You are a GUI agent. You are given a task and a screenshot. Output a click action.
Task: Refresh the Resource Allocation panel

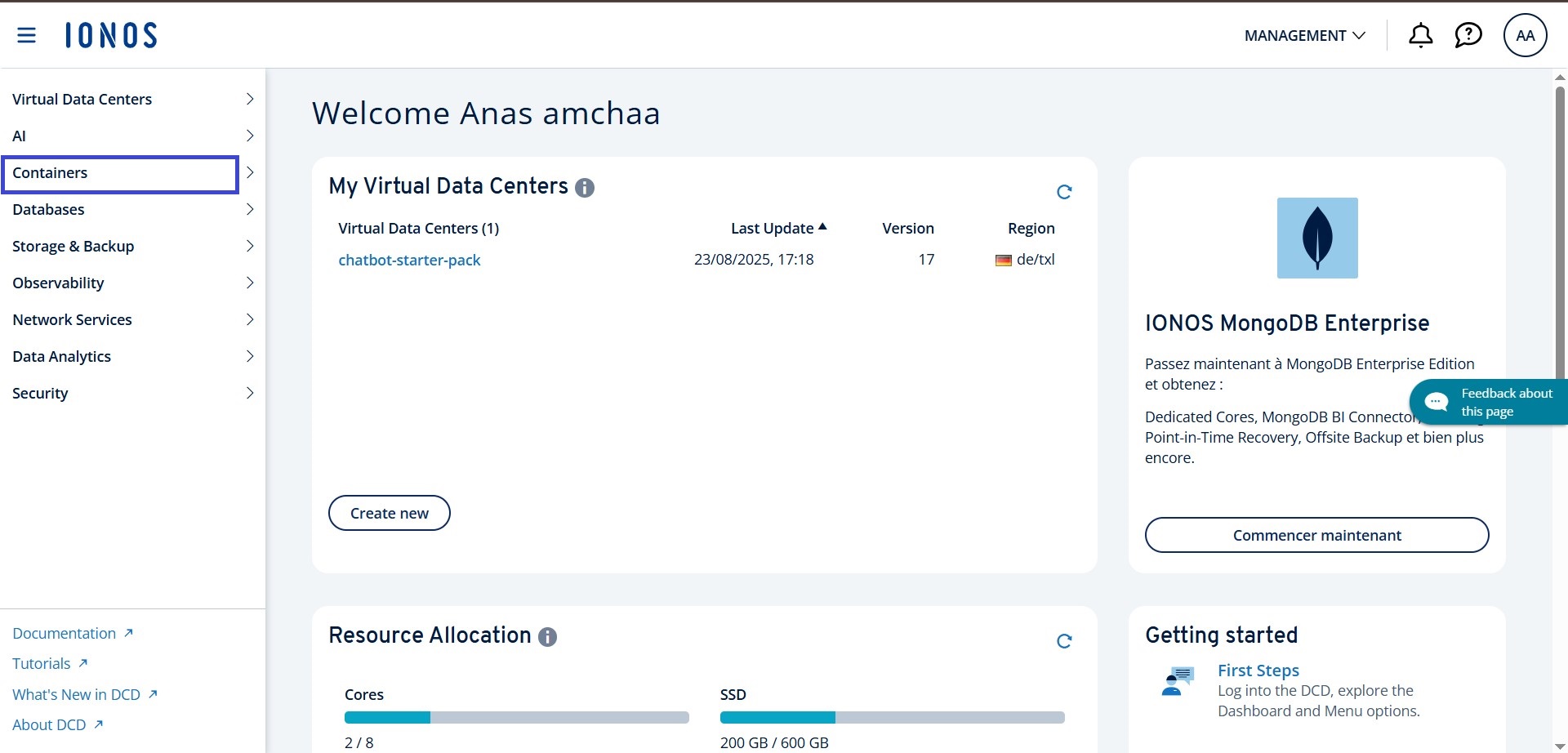pyautogui.click(x=1063, y=641)
